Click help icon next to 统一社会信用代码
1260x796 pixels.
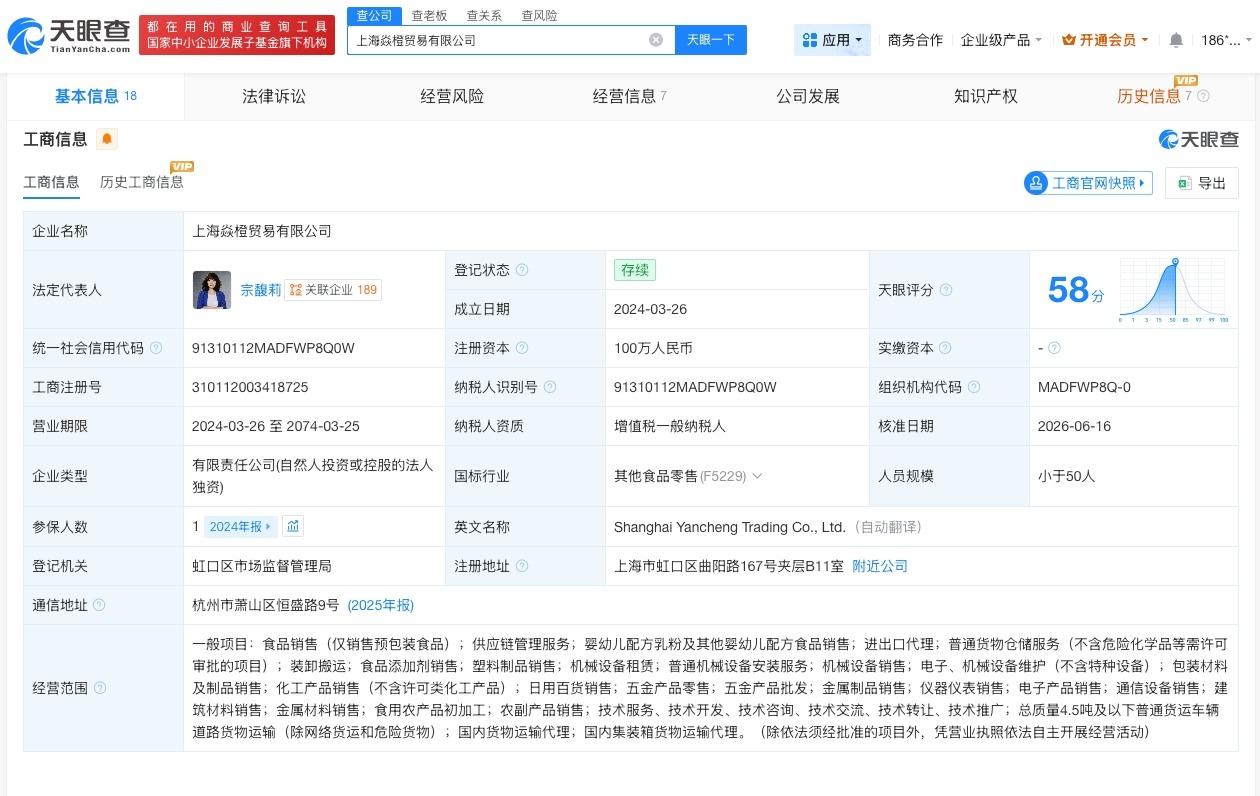[156, 348]
